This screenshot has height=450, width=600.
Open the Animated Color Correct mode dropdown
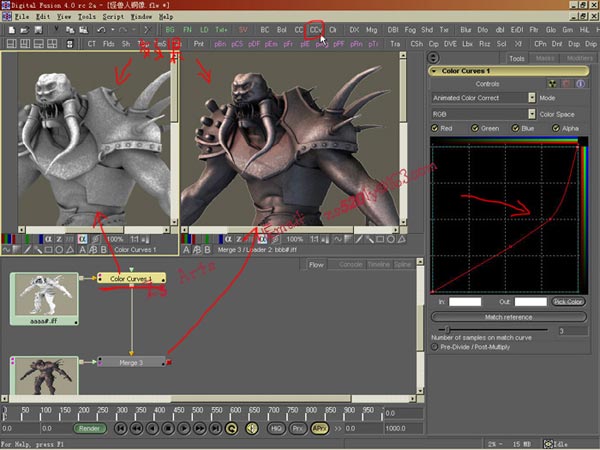coord(532,98)
